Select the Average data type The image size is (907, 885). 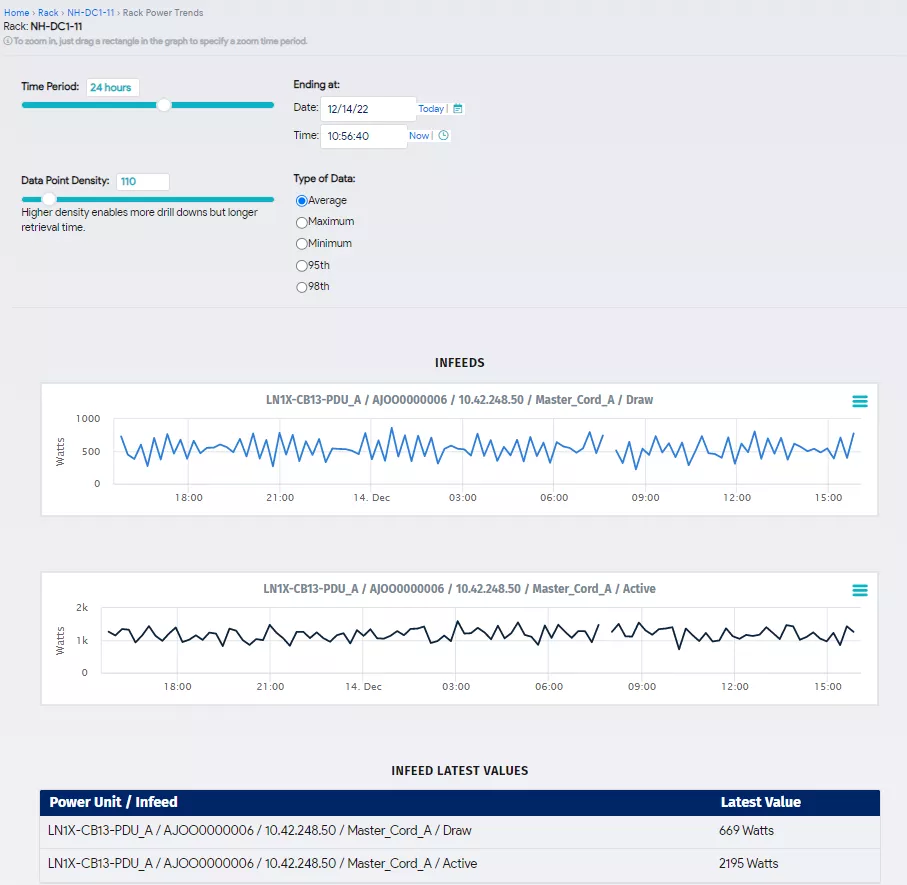302,201
